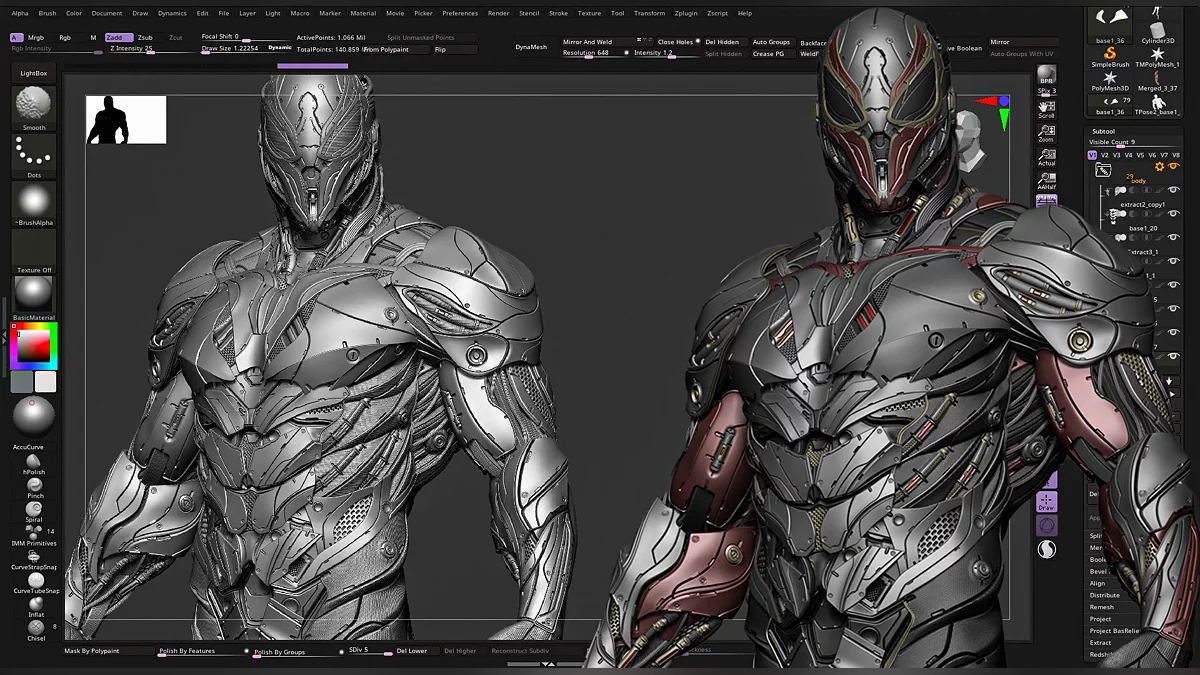
Task: Expand the Align section
Action: 1098,583
